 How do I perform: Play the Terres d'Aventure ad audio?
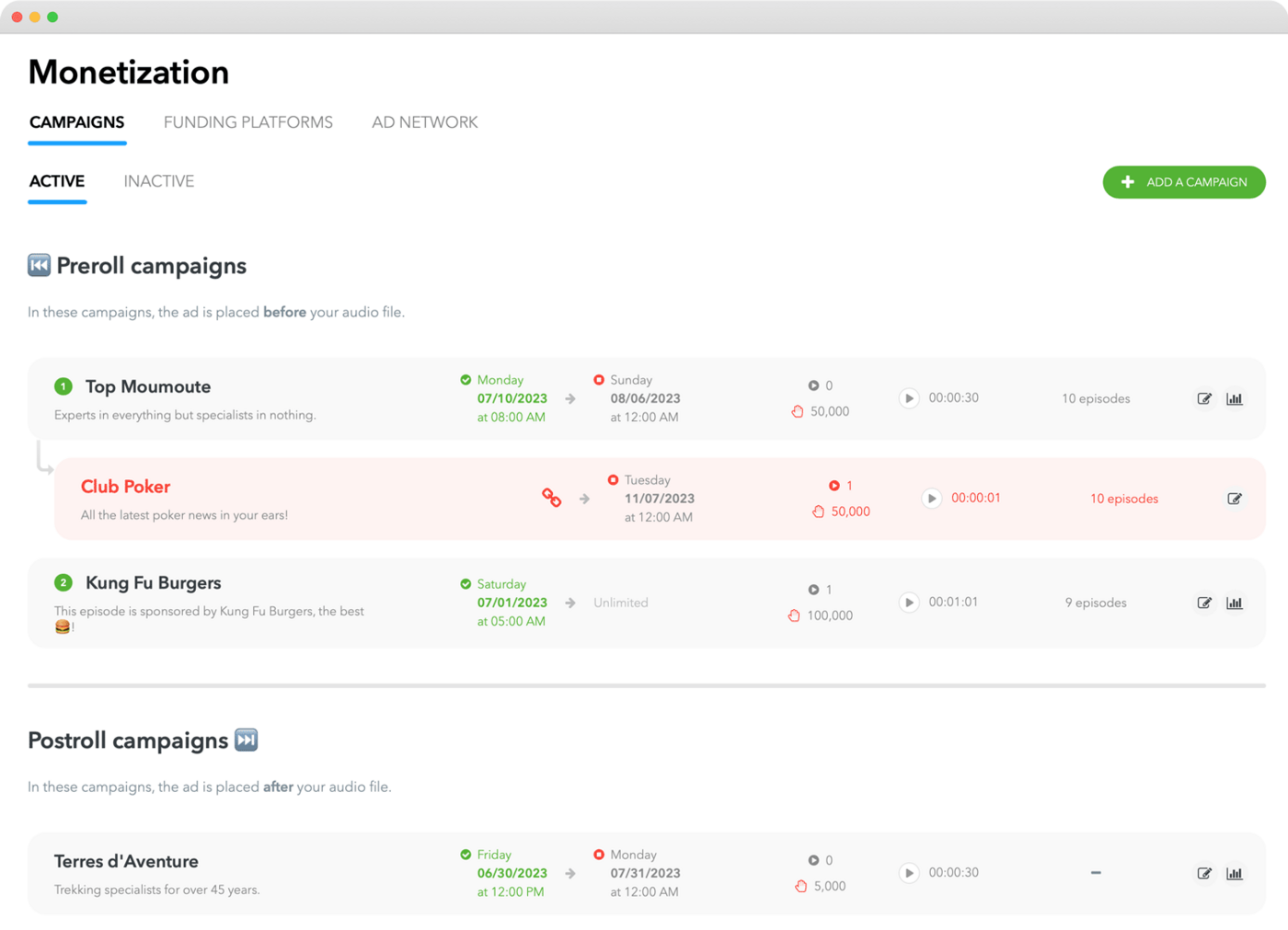[x=909, y=873]
